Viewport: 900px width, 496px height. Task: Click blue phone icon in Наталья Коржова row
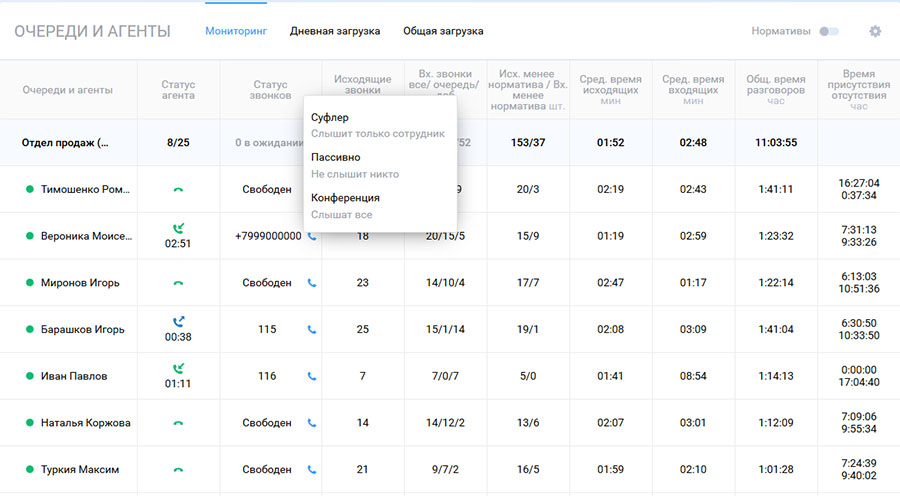click(x=312, y=423)
